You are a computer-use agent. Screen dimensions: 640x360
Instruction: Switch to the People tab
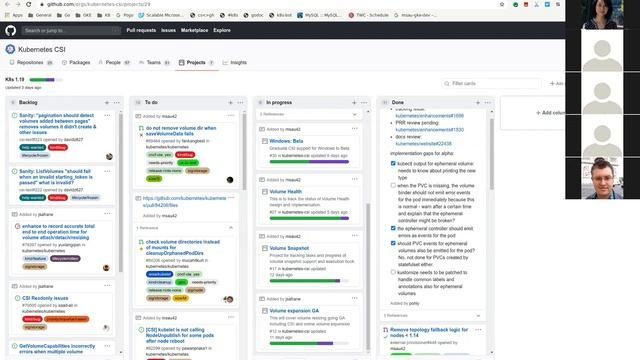point(114,62)
